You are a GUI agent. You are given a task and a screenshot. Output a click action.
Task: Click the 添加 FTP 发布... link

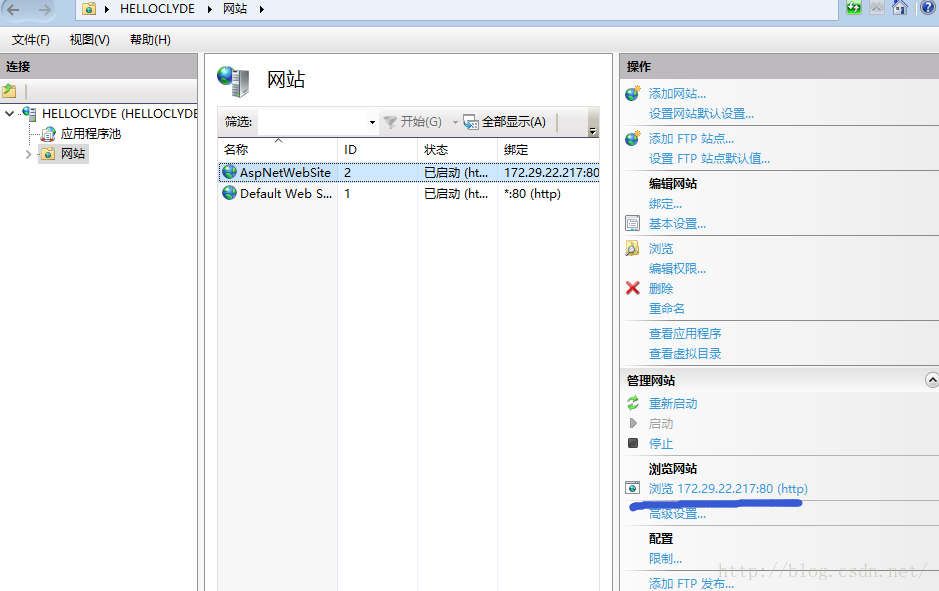tap(691, 583)
